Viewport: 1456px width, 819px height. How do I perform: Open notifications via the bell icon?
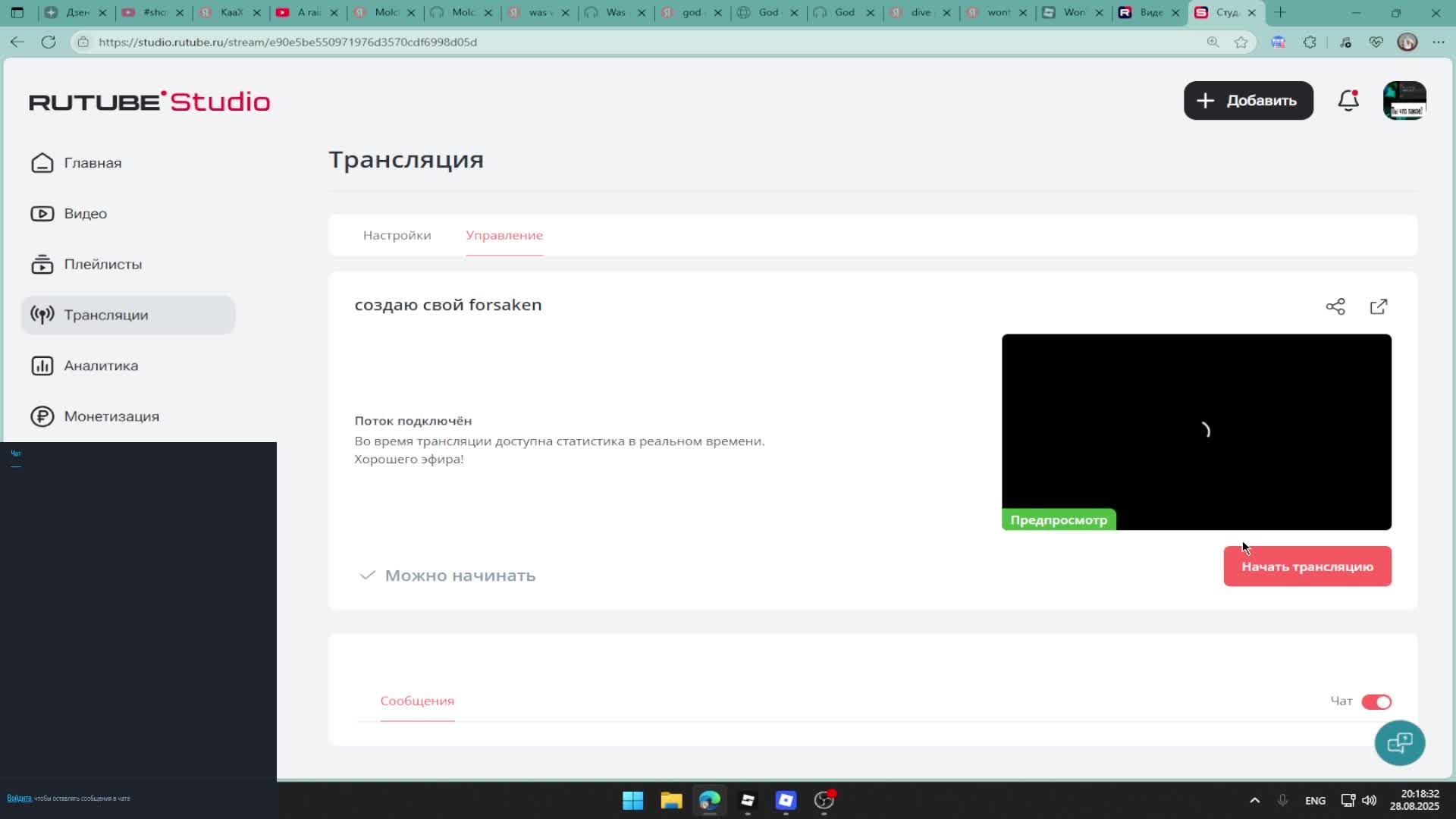1348,100
